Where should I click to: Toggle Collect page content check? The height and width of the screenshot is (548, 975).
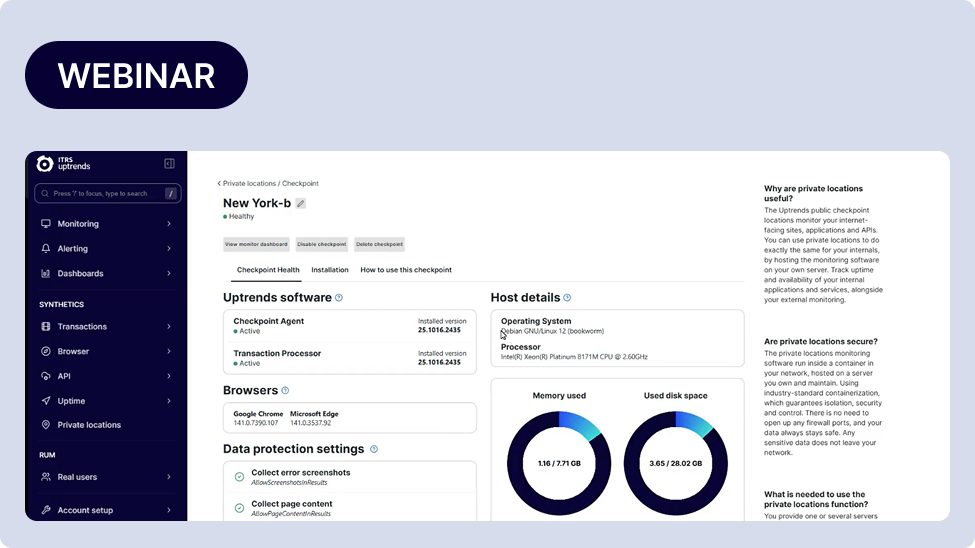239,508
